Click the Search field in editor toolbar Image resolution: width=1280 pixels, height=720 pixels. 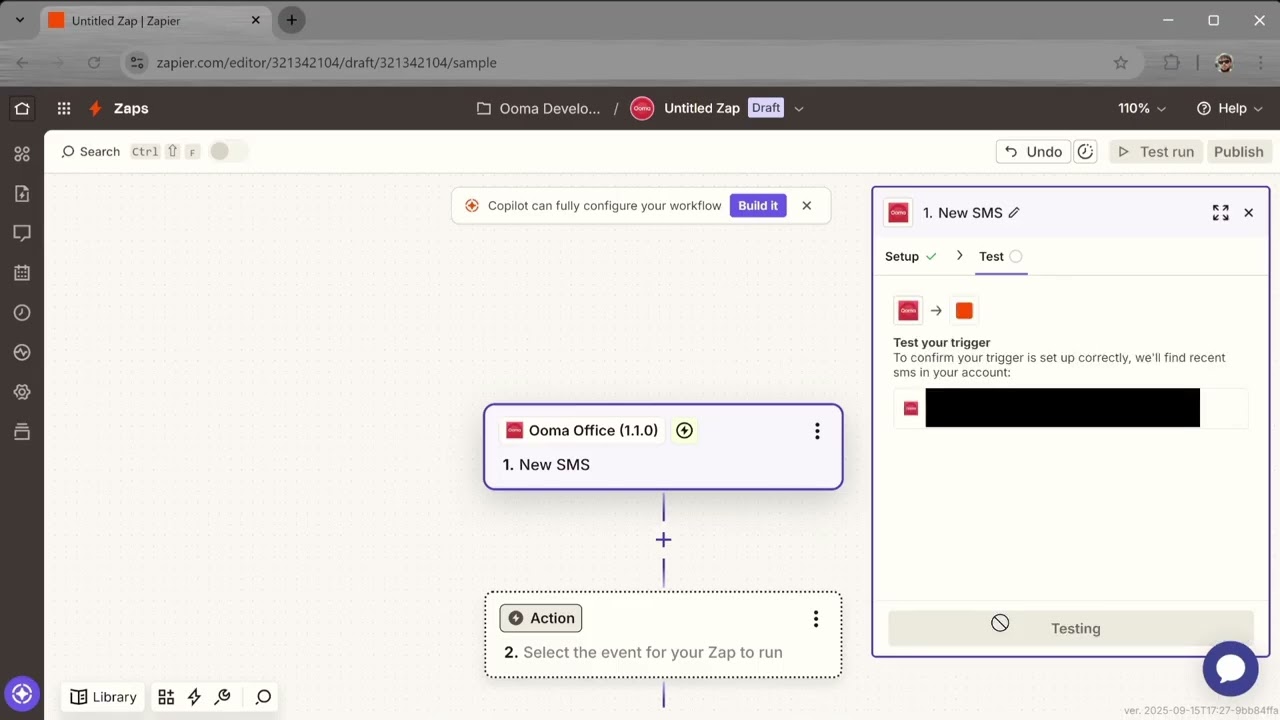point(131,152)
